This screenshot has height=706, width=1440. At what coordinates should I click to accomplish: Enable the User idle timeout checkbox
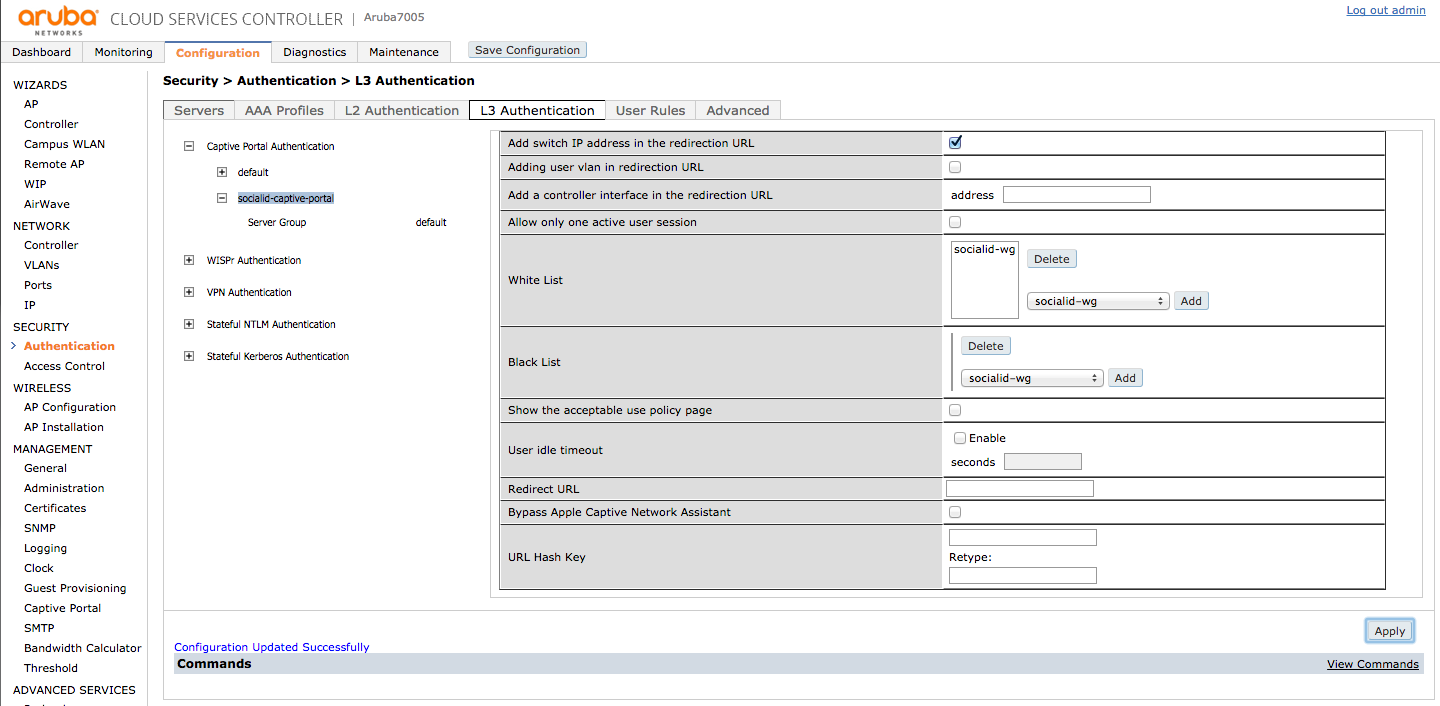pyautogui.click(x=960, y=438)
